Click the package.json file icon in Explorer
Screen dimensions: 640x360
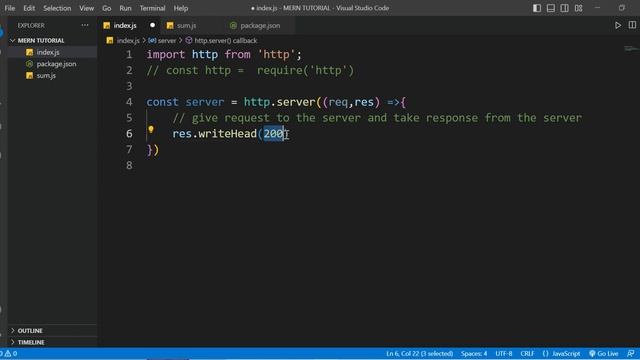click(29, 64)
